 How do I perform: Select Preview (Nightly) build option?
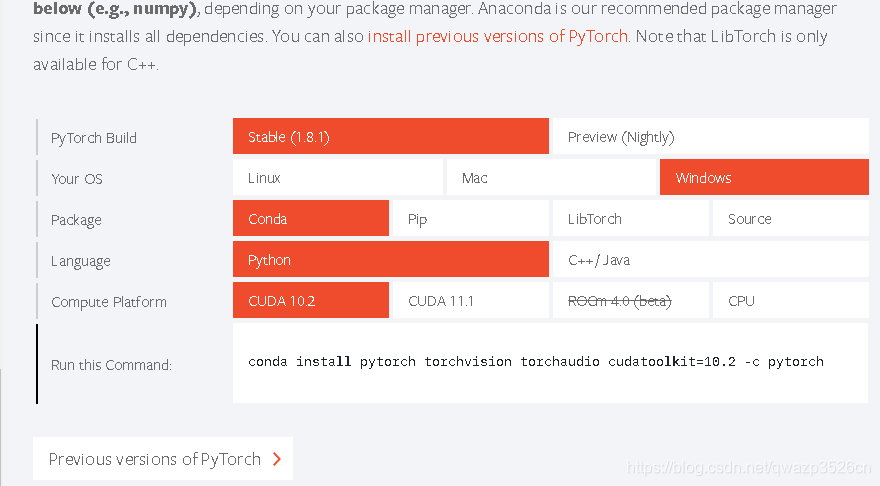click(x=711, y=136)
